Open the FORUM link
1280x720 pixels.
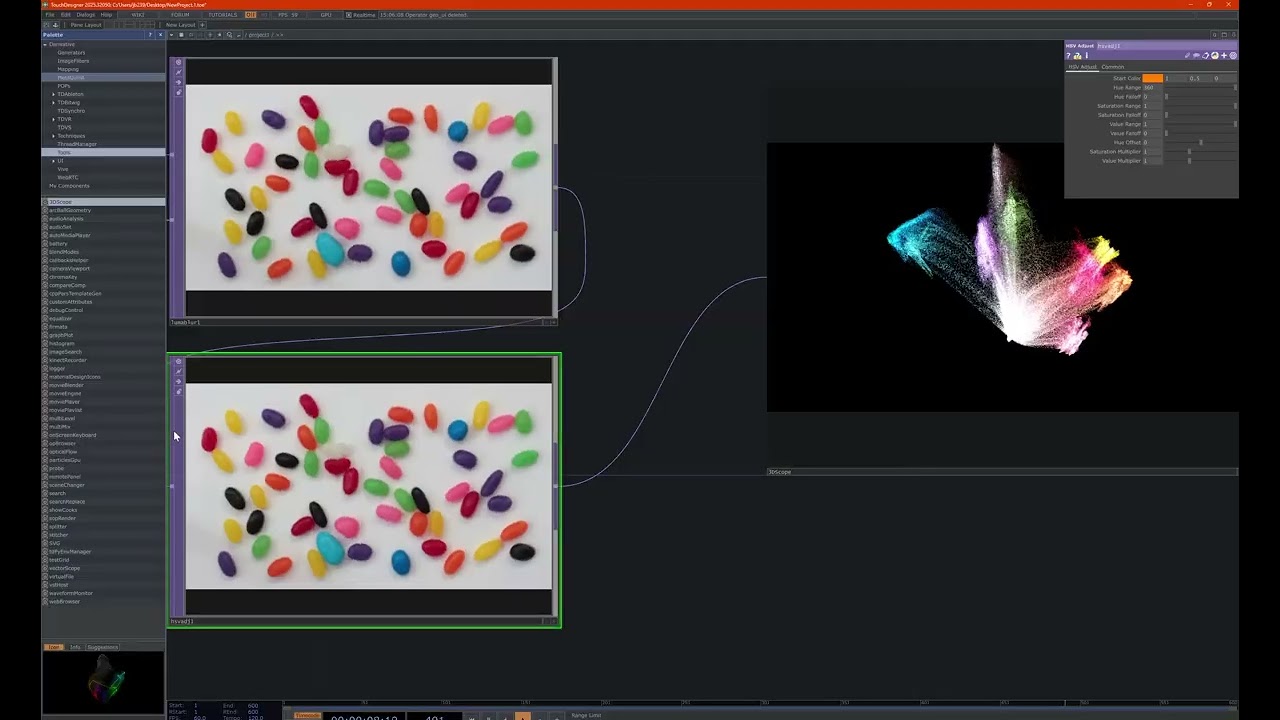click(x=180, y=15)
